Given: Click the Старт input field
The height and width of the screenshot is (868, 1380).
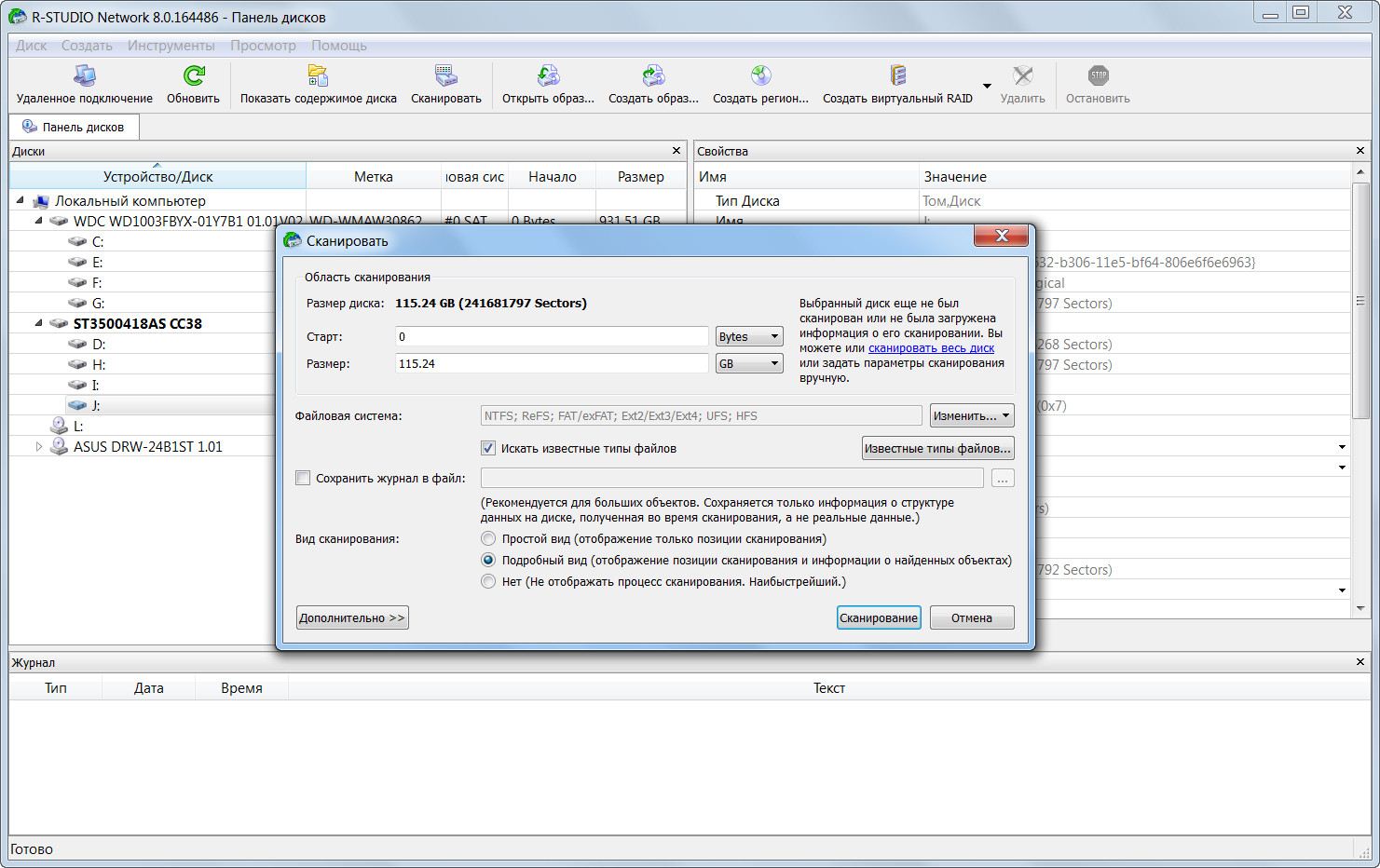Looking at the screenshot, I should (x=552, y=336).
